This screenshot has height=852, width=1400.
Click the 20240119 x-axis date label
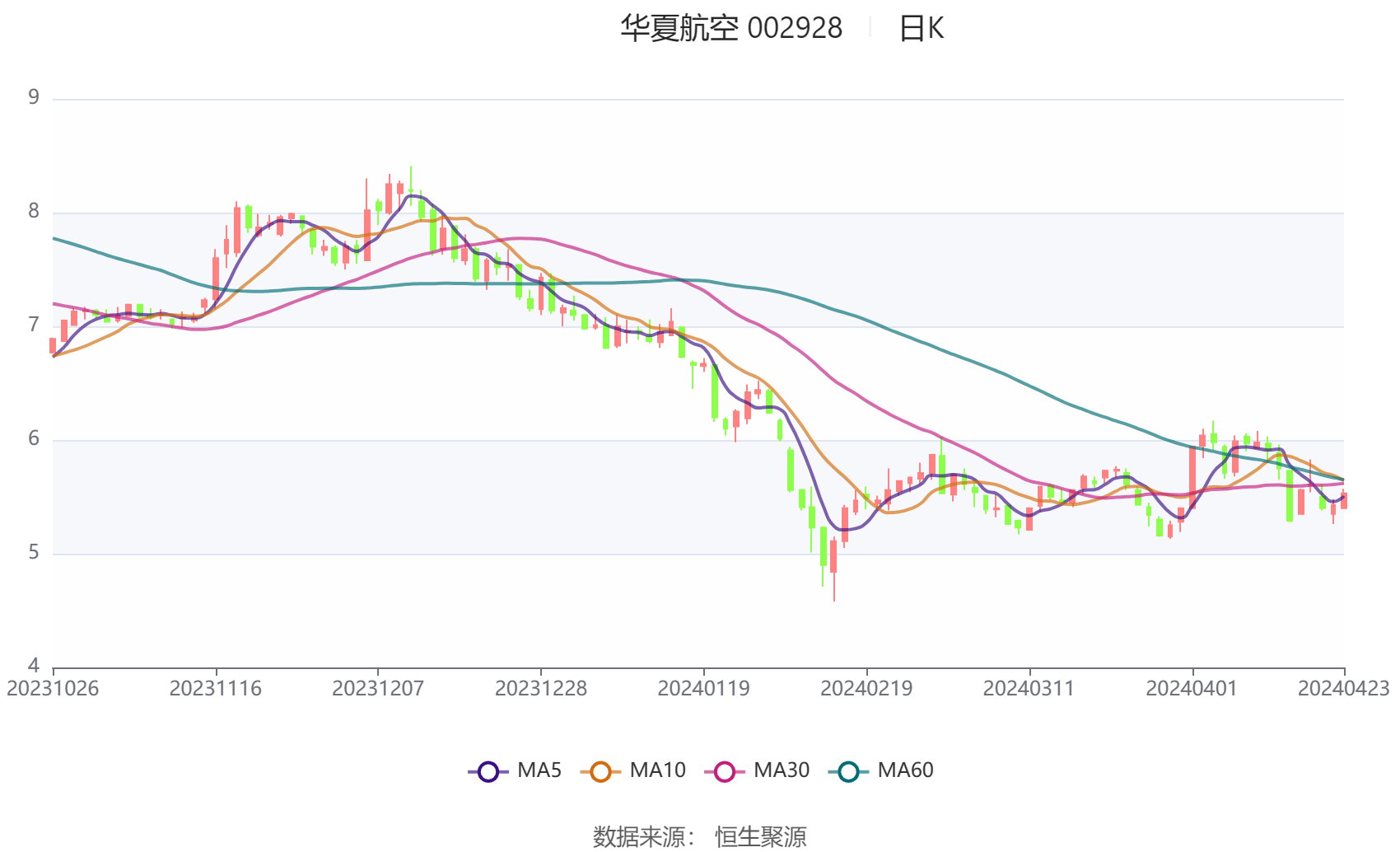pos(703,688)
